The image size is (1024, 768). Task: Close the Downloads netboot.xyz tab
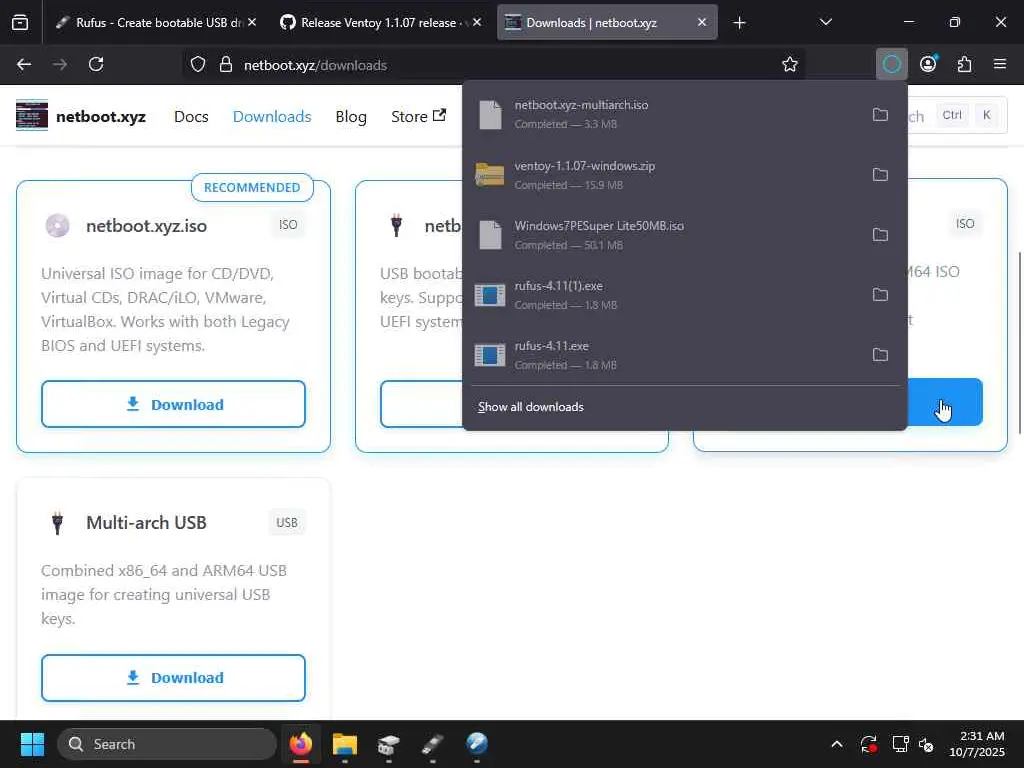tap(702, 22)
